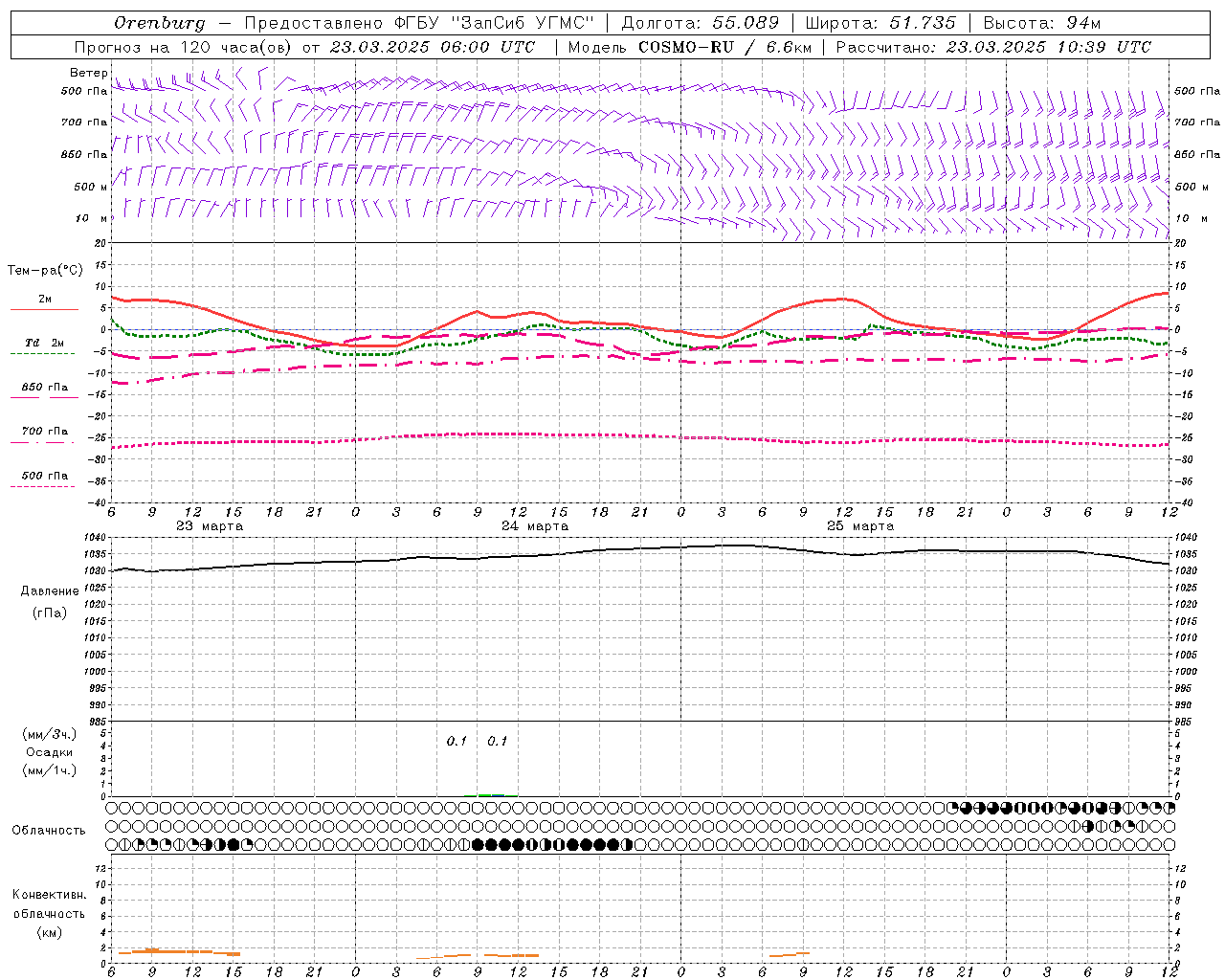
Task: Click "Рассчитано: 23.03.2025 10:39 UTC" timestamp
Action: click(993, 47)
